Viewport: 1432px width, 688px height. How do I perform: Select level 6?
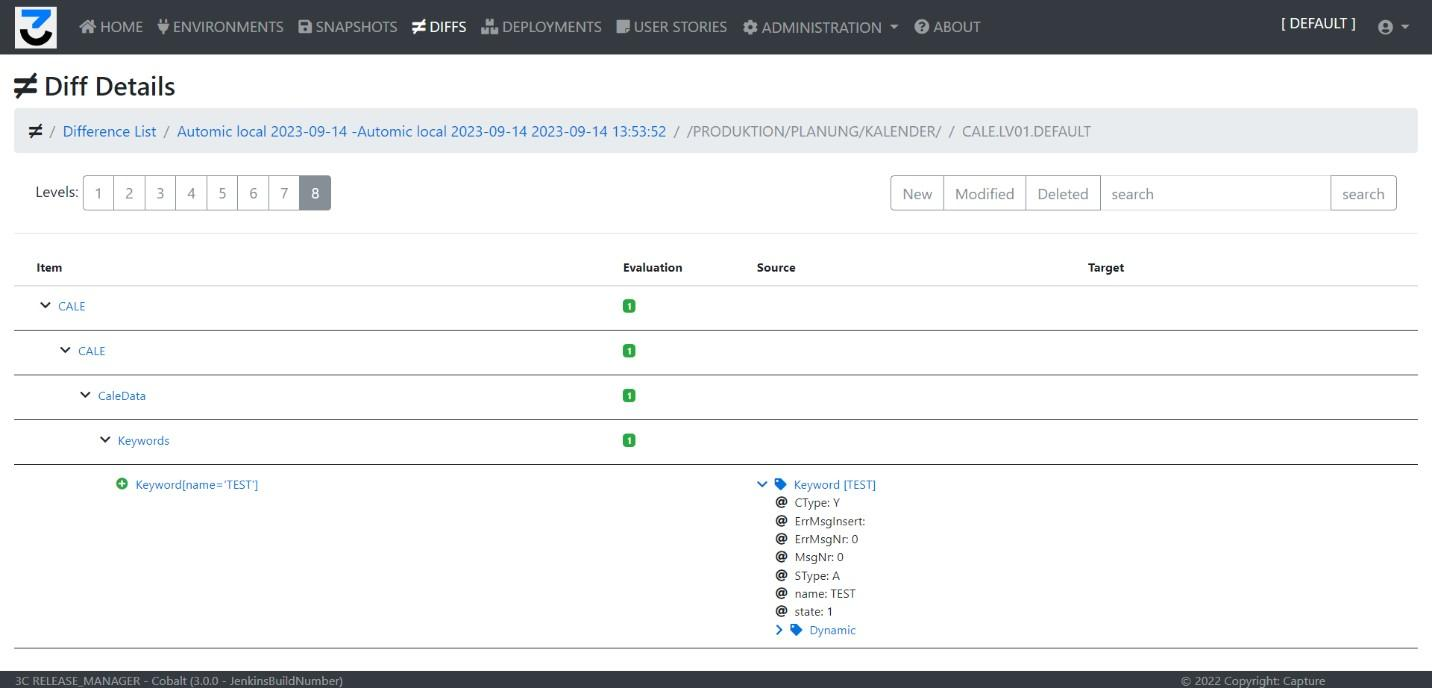pyautogui.click(x=253, y=194)
